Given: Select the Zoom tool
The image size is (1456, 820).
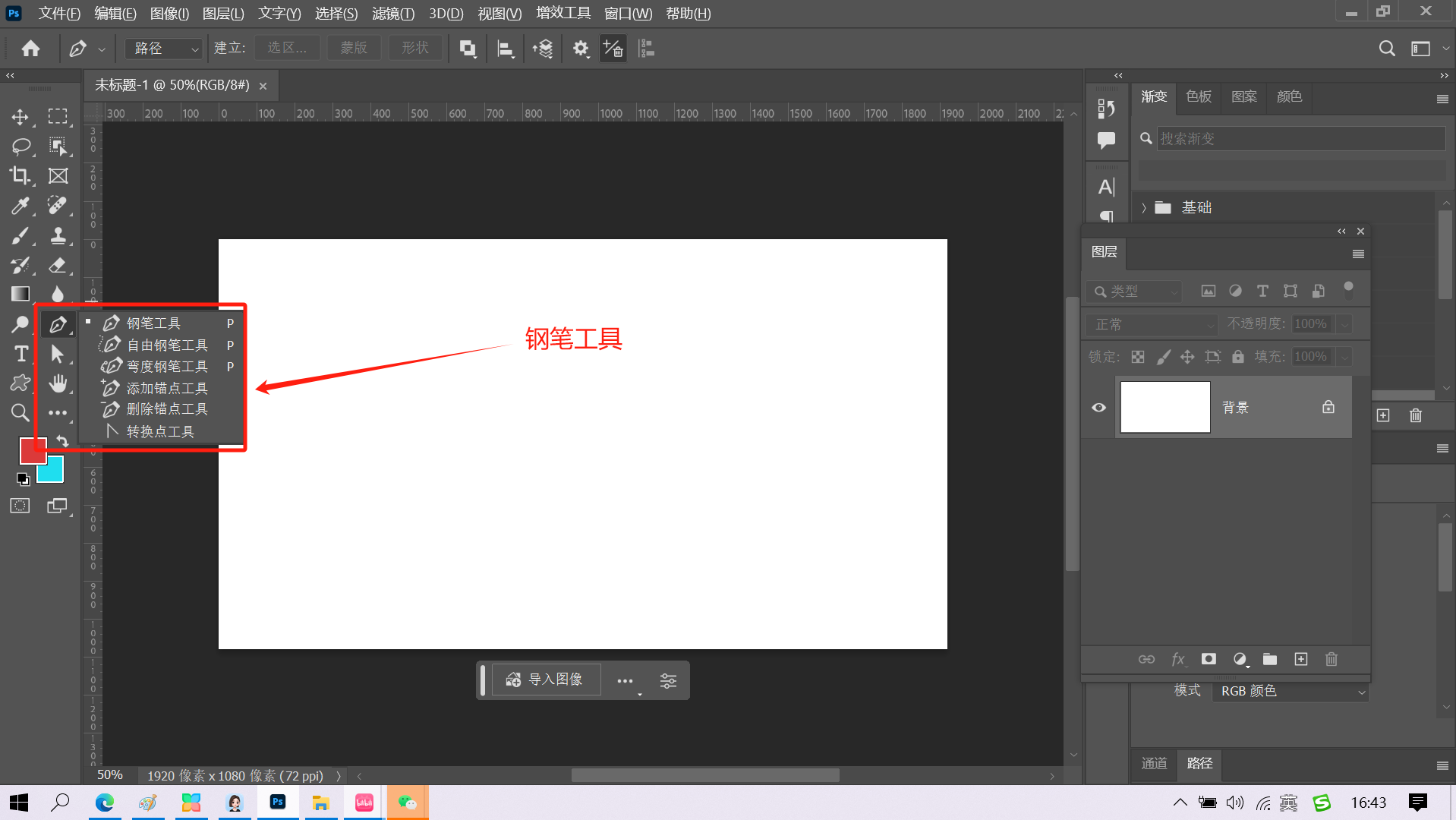Looking at the screenshot, I should point(20,413).
